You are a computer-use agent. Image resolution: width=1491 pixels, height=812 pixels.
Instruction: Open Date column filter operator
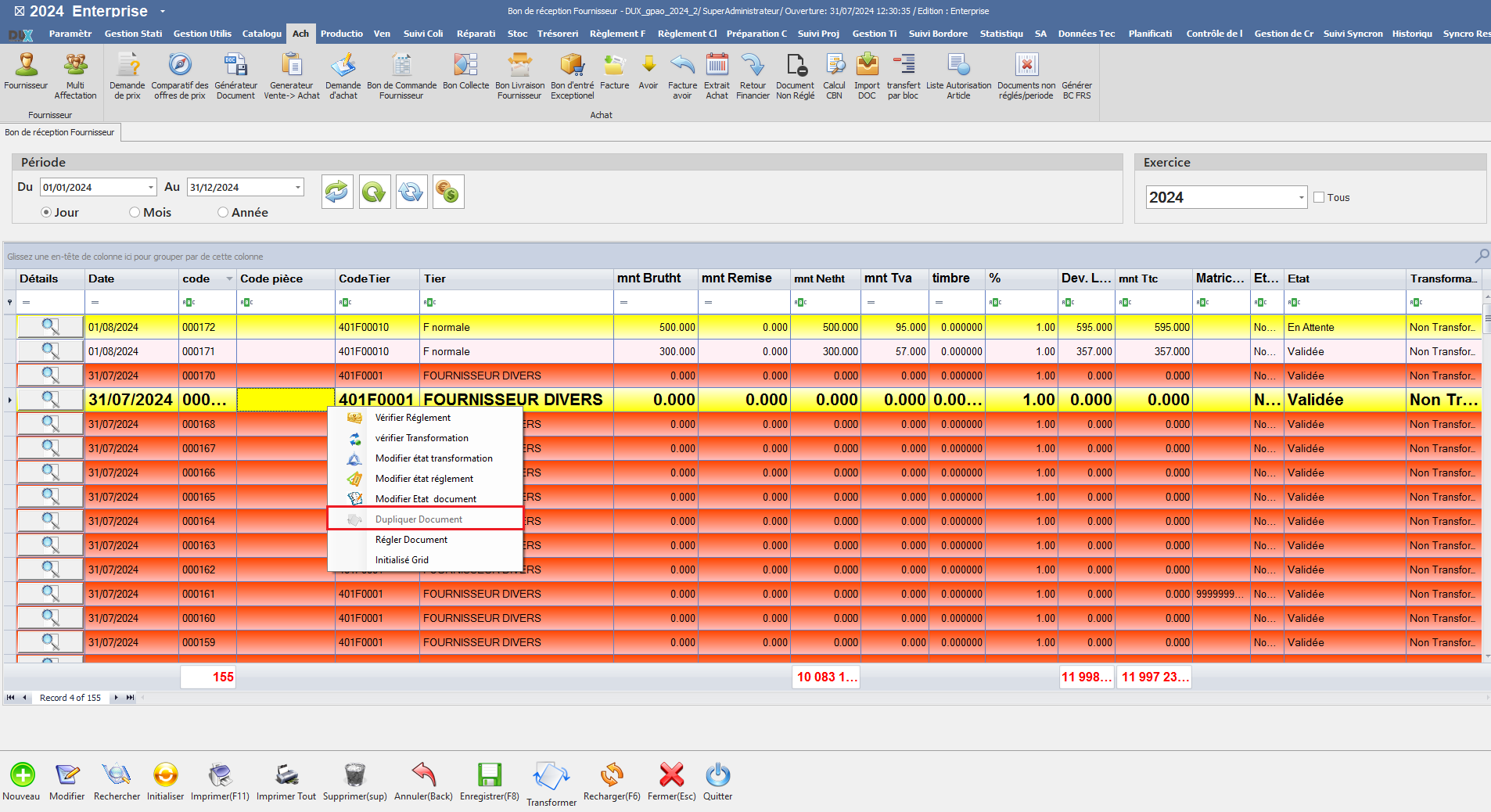[x=95, y=302]
